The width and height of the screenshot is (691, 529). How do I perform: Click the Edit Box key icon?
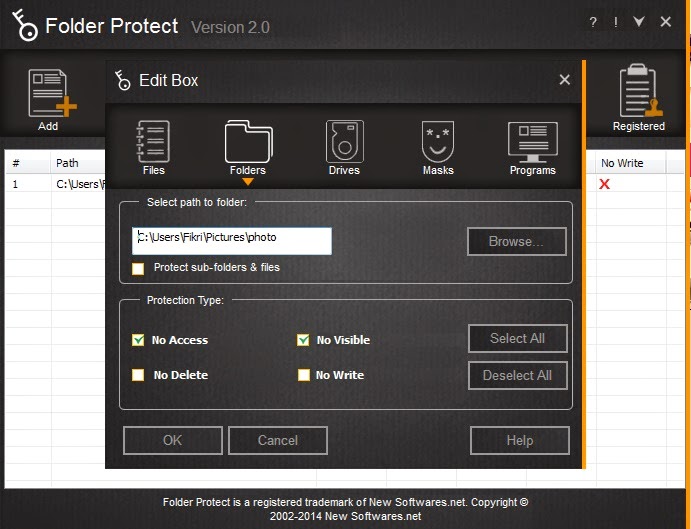pyautogui.click(x=123, y=80)
